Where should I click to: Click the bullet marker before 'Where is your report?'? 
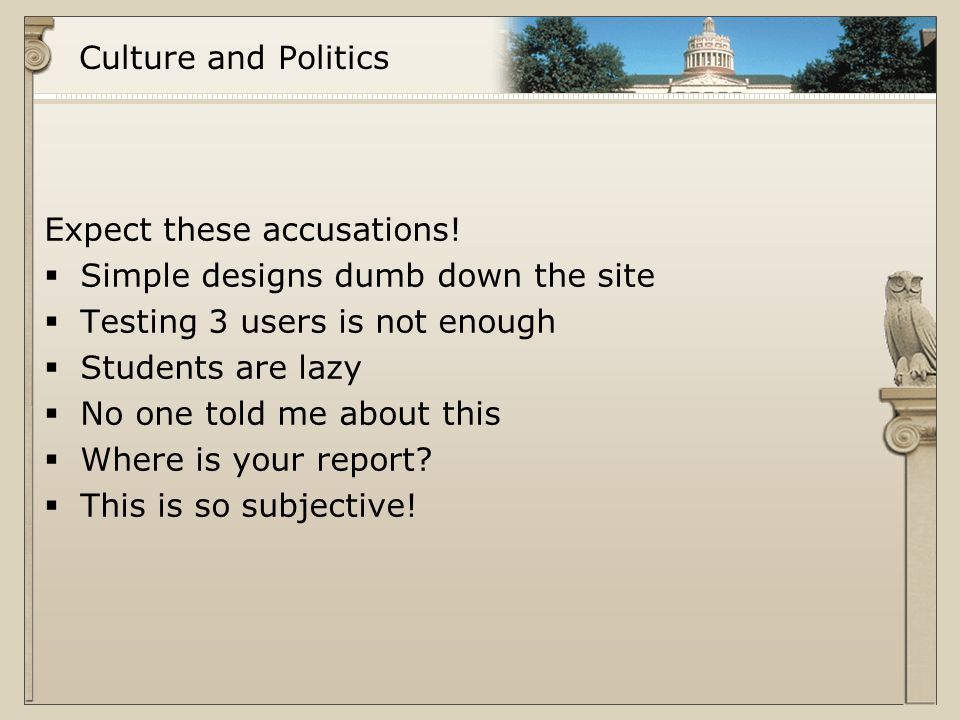(x=51, y=460)
